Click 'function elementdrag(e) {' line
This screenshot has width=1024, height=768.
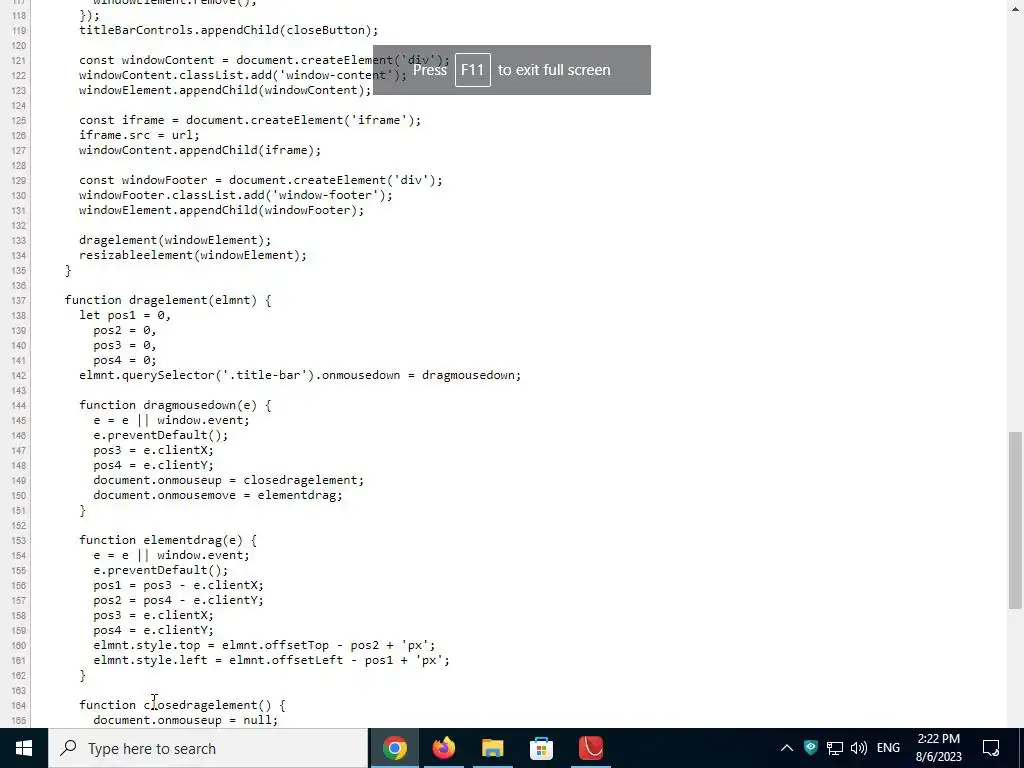click(x=168, y=540)
